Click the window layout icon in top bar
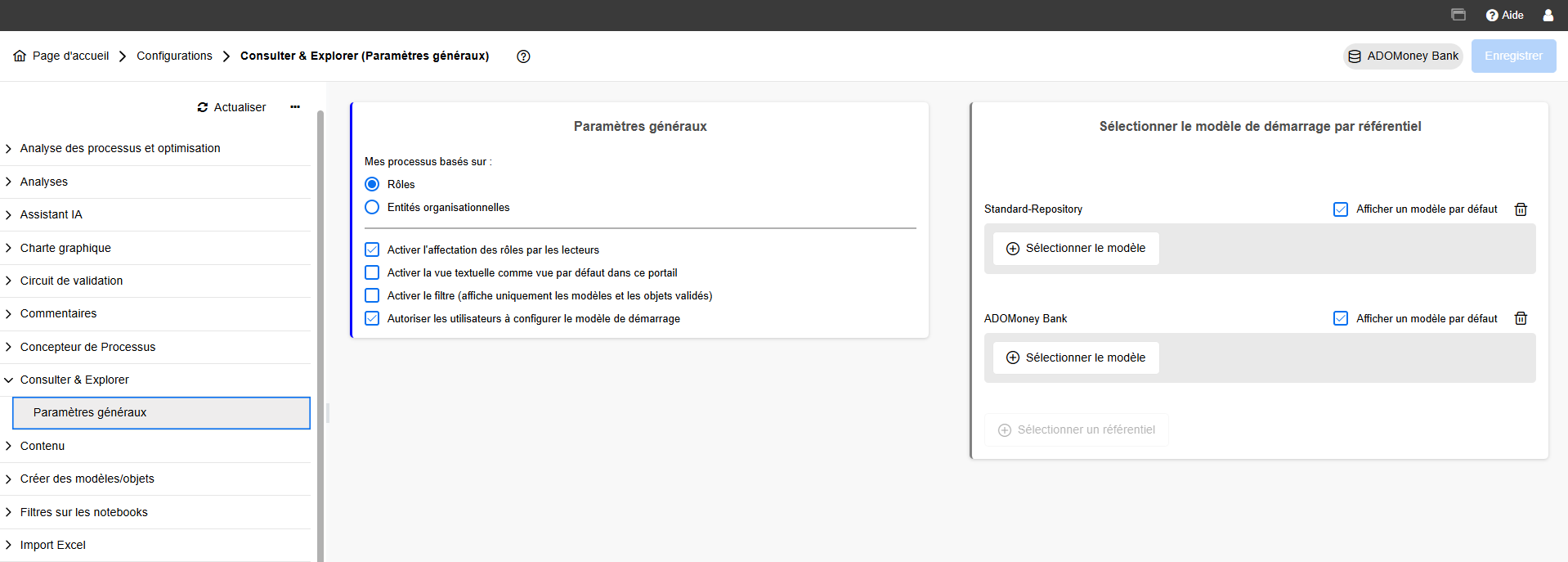Screen dimensions: 1568x562 point(1458,15)
